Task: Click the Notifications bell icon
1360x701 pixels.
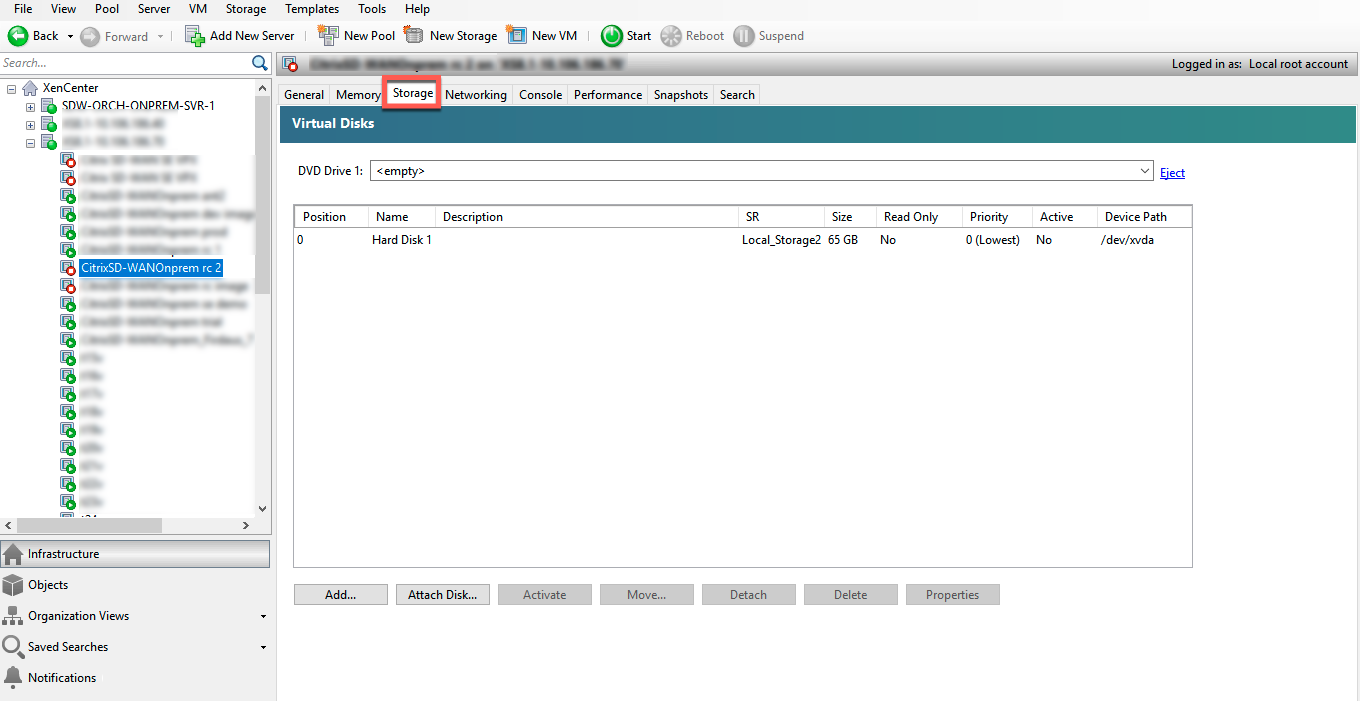Action: click(13, 678)
